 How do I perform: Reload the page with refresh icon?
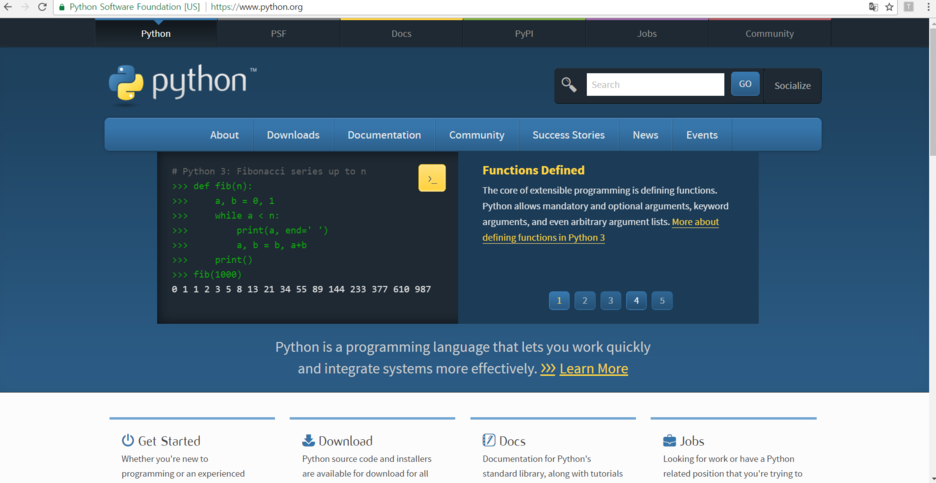[42, 7]
